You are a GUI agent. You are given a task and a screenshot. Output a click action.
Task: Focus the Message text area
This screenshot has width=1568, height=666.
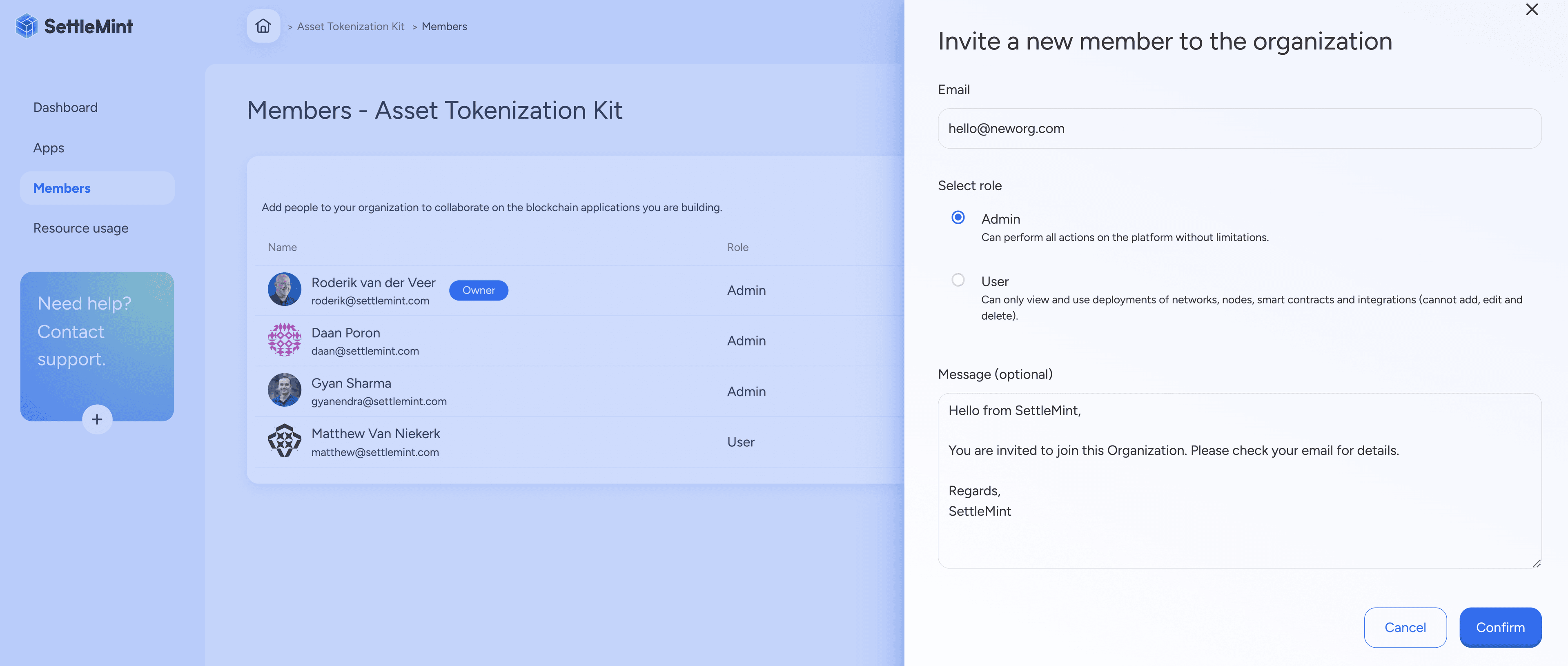1239,481
